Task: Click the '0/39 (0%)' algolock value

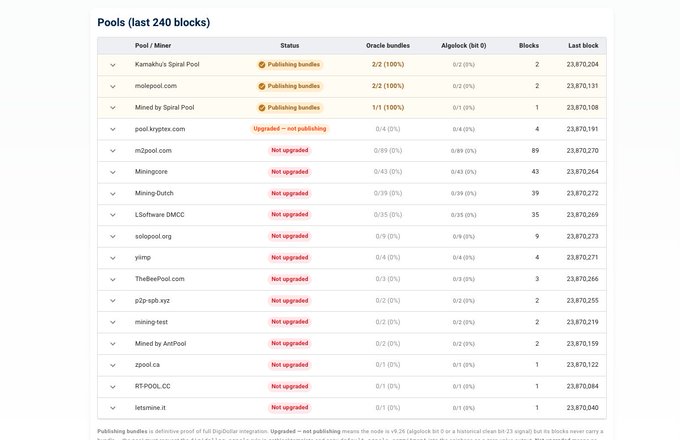Action: (x=464, y=193)
